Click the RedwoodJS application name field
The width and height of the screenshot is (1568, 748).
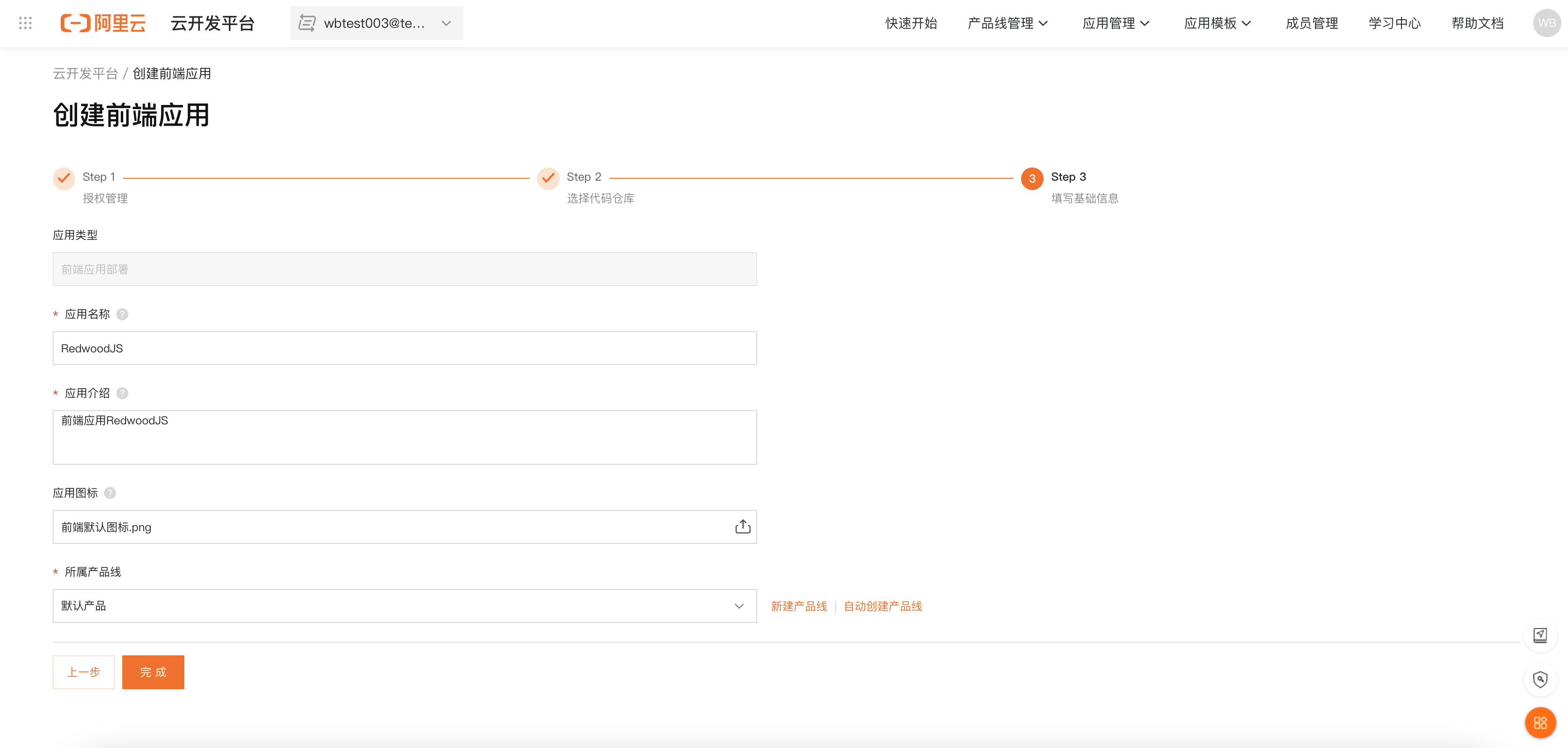[405, 348]
